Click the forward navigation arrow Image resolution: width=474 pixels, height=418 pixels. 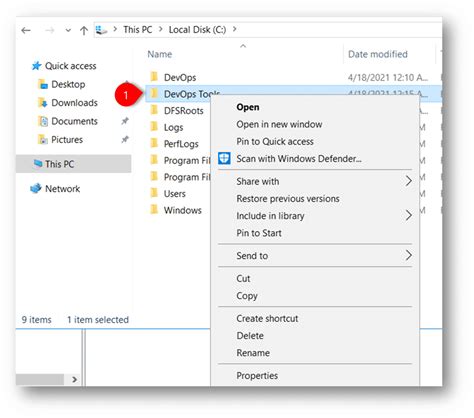pos(49,31)
